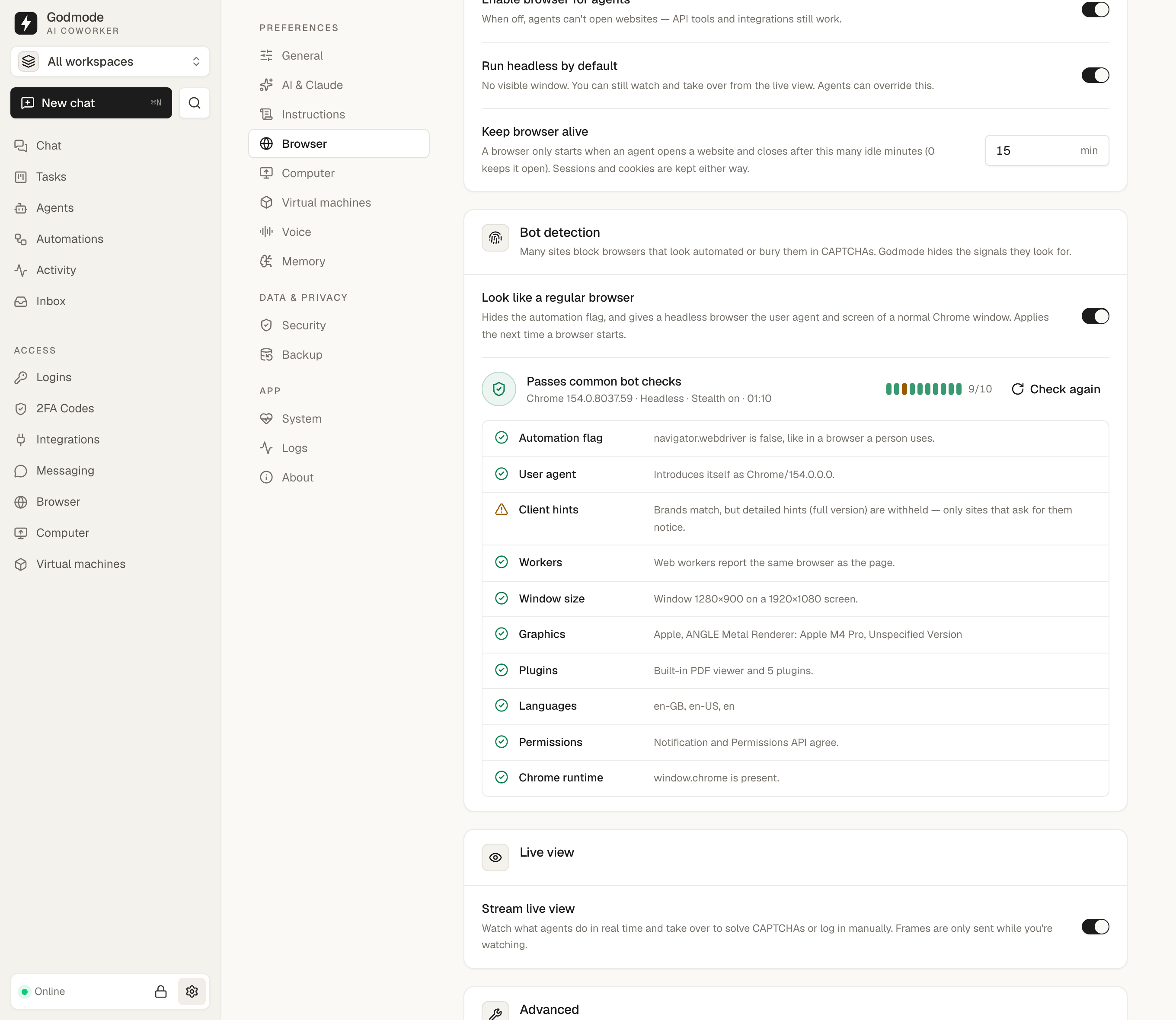Viewport: 1176px width, 1020px height.
Task: Open 2FA Codes shield icon
Action: 21,409
